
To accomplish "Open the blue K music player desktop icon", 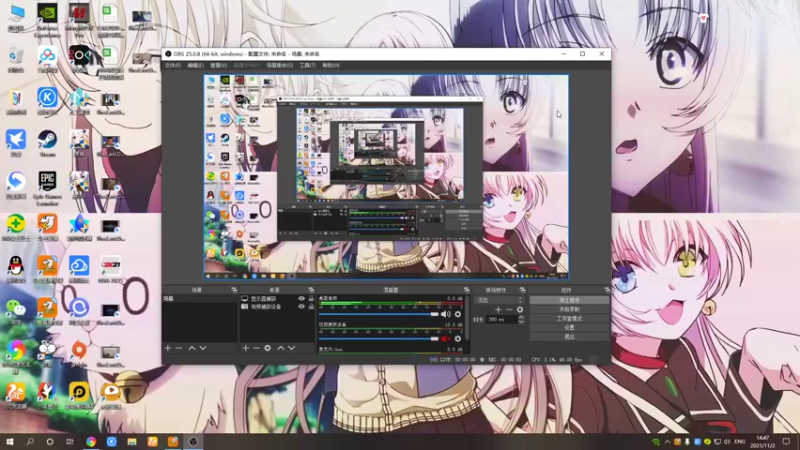I will click(x=47, y=101).
